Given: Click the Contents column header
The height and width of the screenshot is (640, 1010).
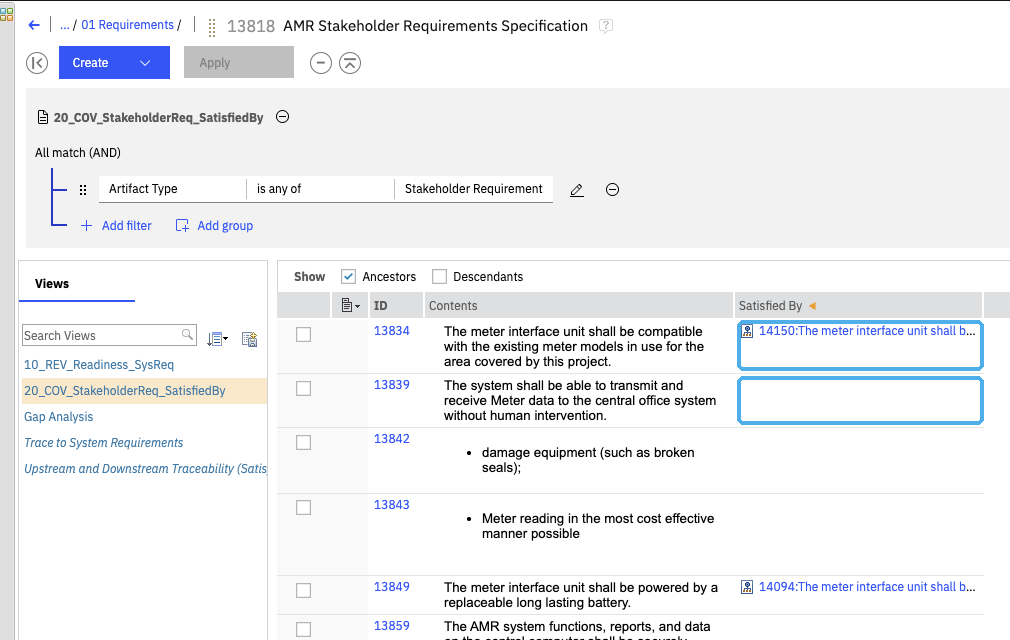Looking at the screenshot, I should click(x=580, y=306).
